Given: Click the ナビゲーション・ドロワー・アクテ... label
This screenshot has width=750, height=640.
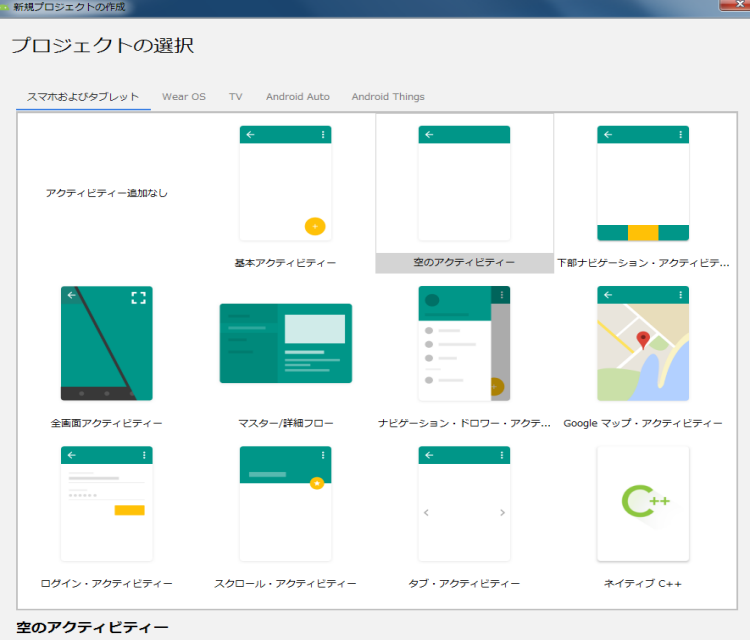Looking at the screenshot, I should 464,423.
